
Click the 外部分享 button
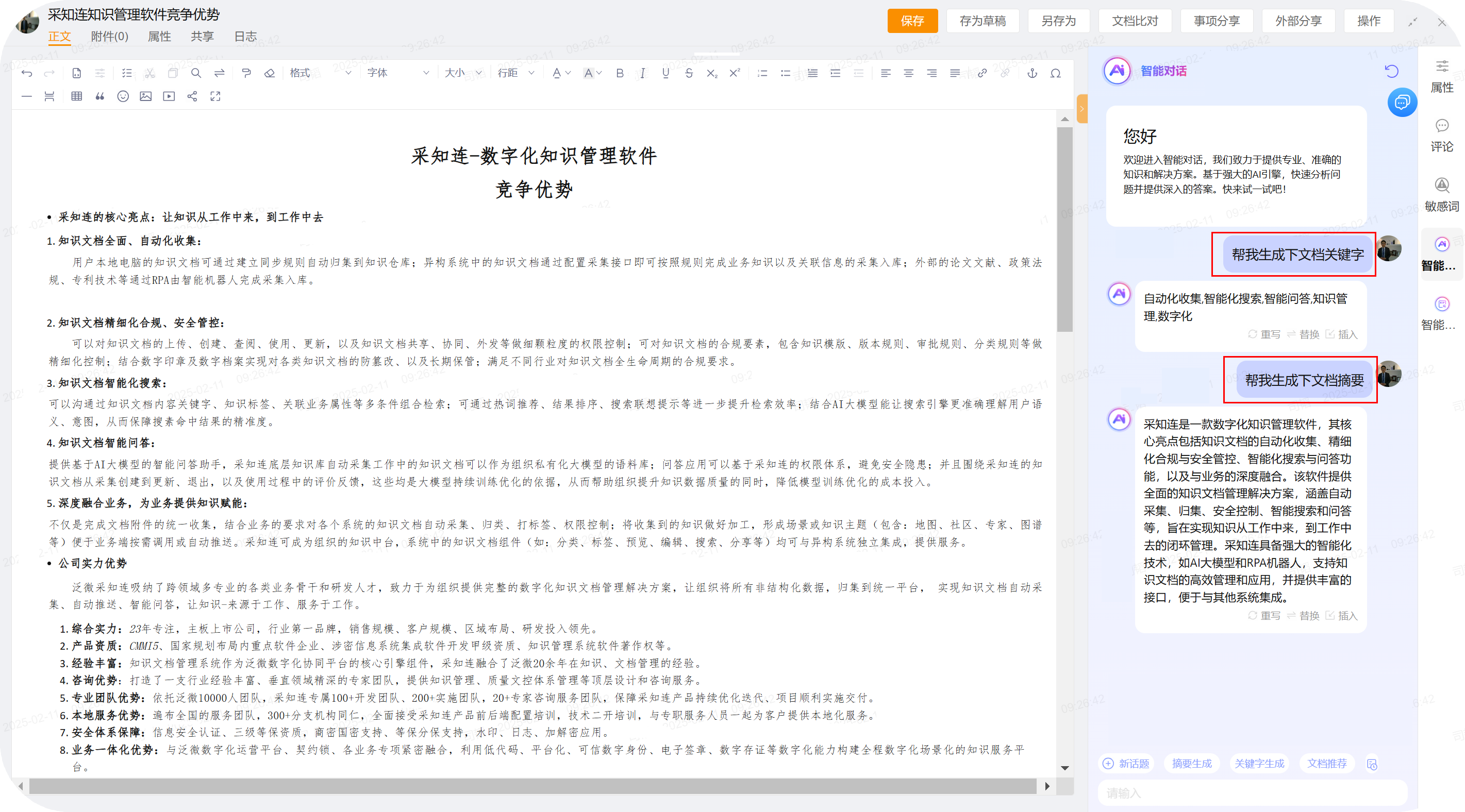(1298, 21)
